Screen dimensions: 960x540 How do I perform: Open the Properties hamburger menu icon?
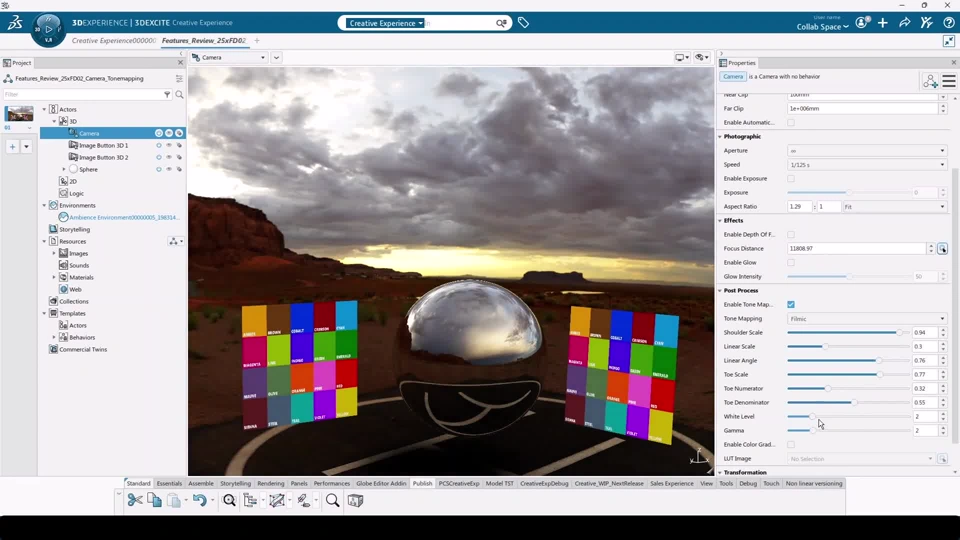click(949, 81)
